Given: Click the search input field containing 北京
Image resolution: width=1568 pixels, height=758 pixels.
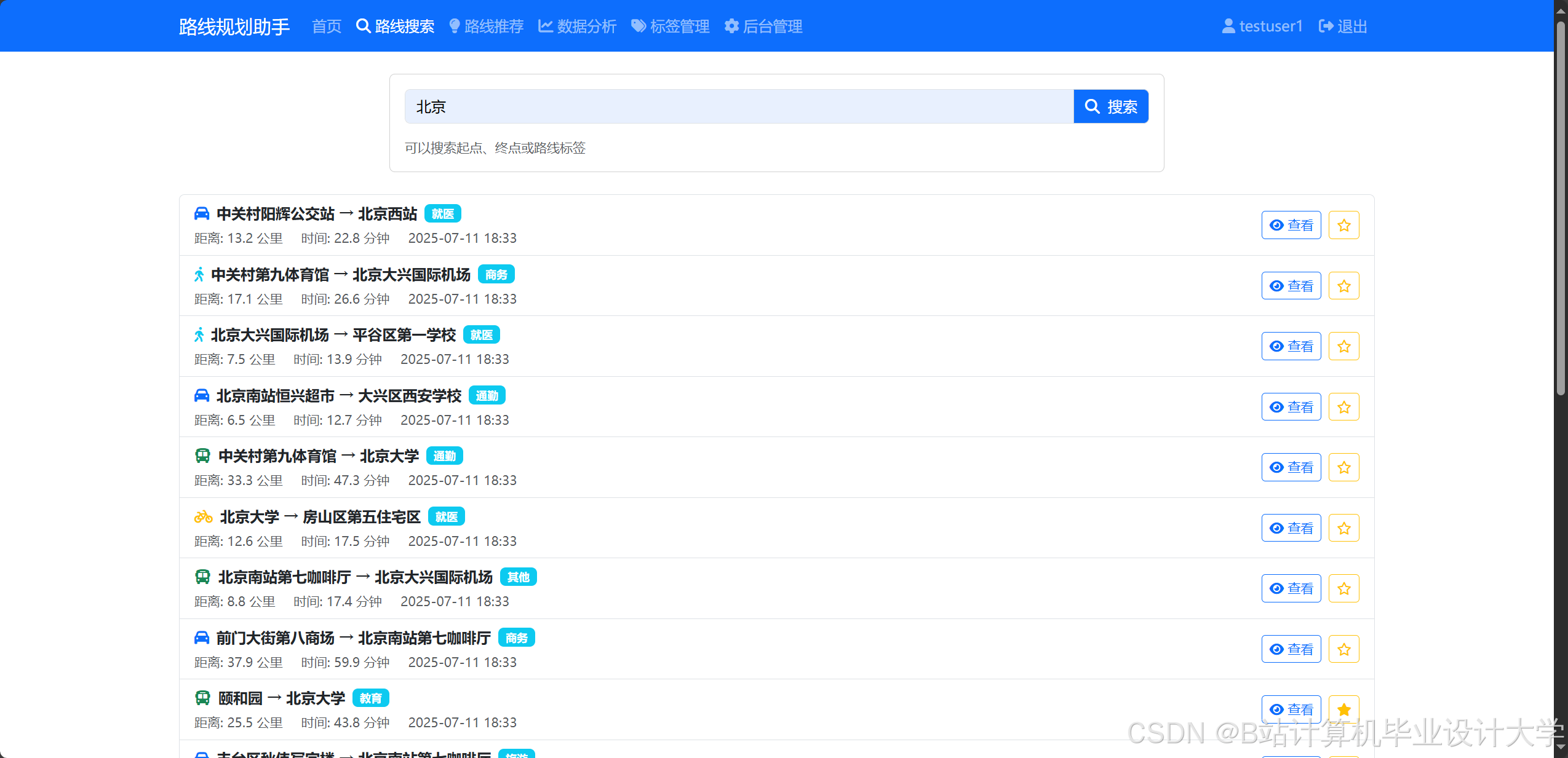Looking at the screenshot, I should pyautogui.click(x=738, y=106).
